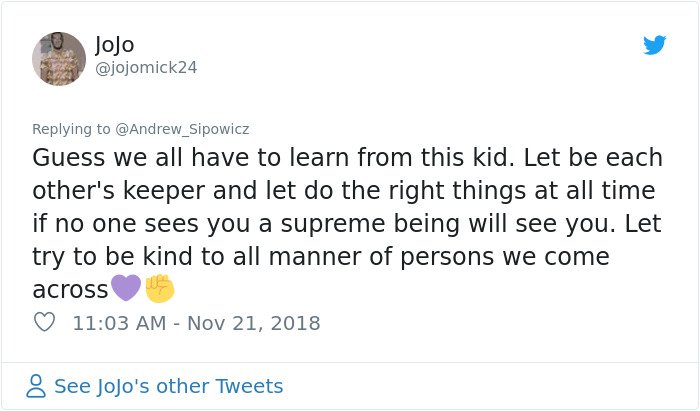
Task: Click the words 'this kid' in the tweet
Action: coord(465,158)
